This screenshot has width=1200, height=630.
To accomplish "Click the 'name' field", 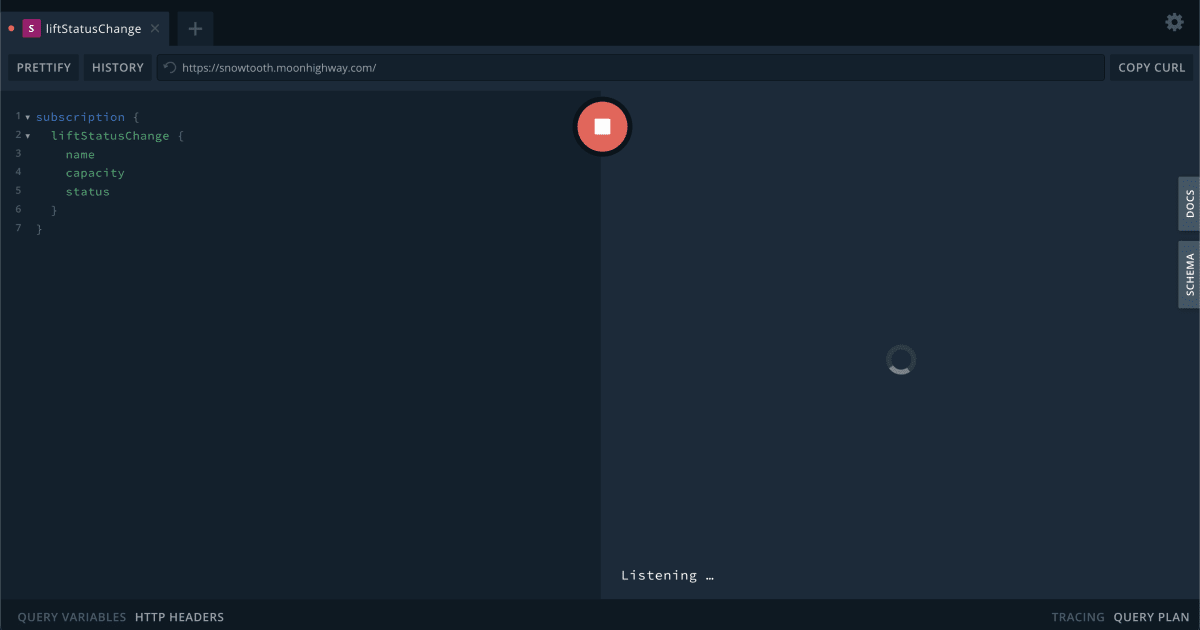I will (80, 155).
